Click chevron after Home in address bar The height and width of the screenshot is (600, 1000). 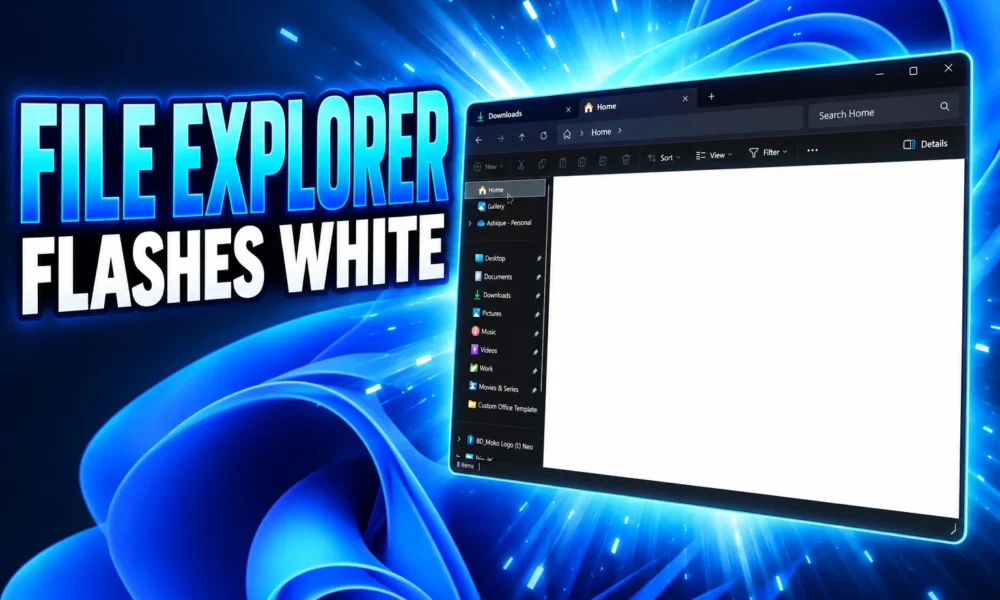620,131
